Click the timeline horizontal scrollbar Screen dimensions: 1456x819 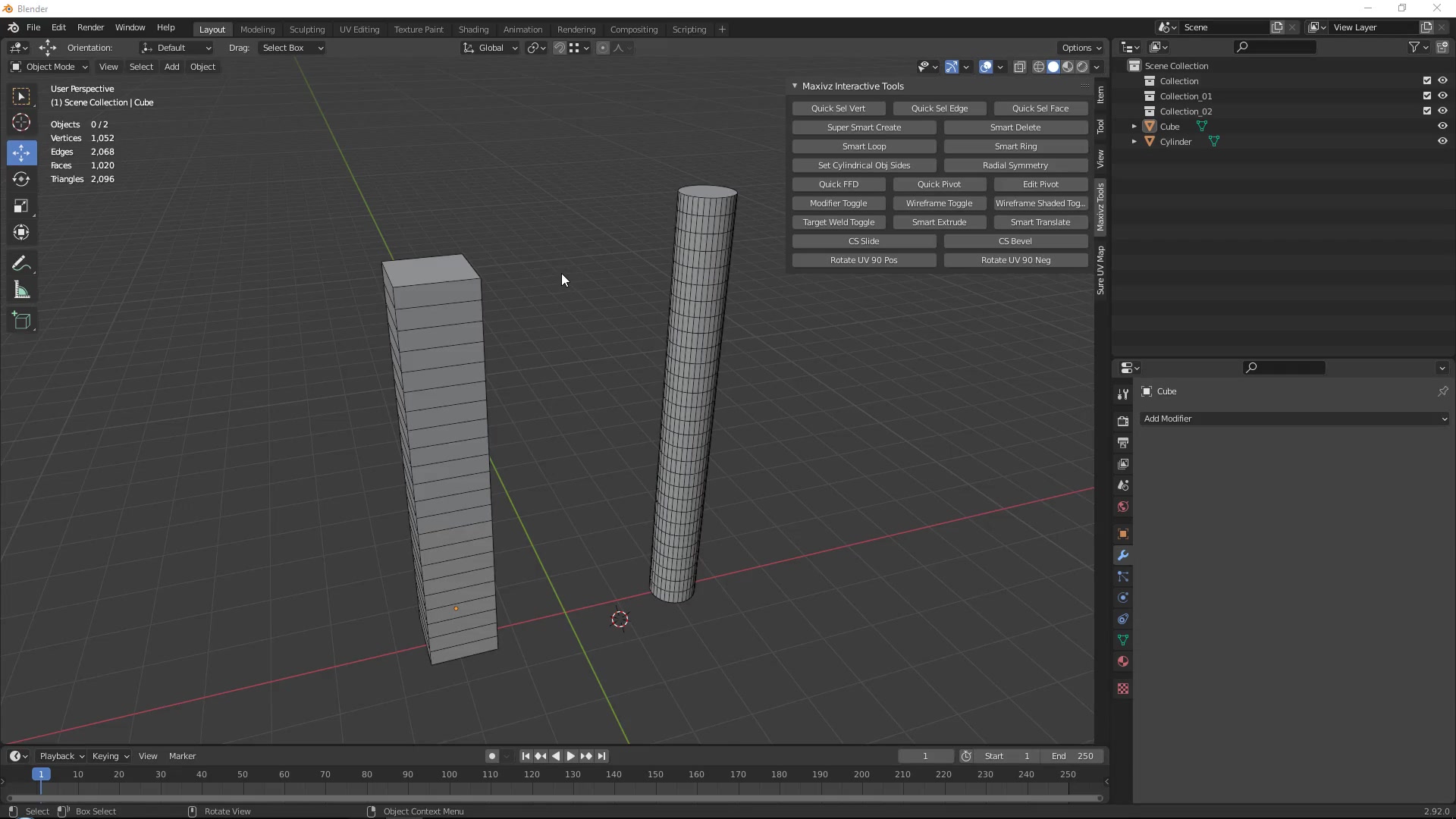(x=554, y=799)
